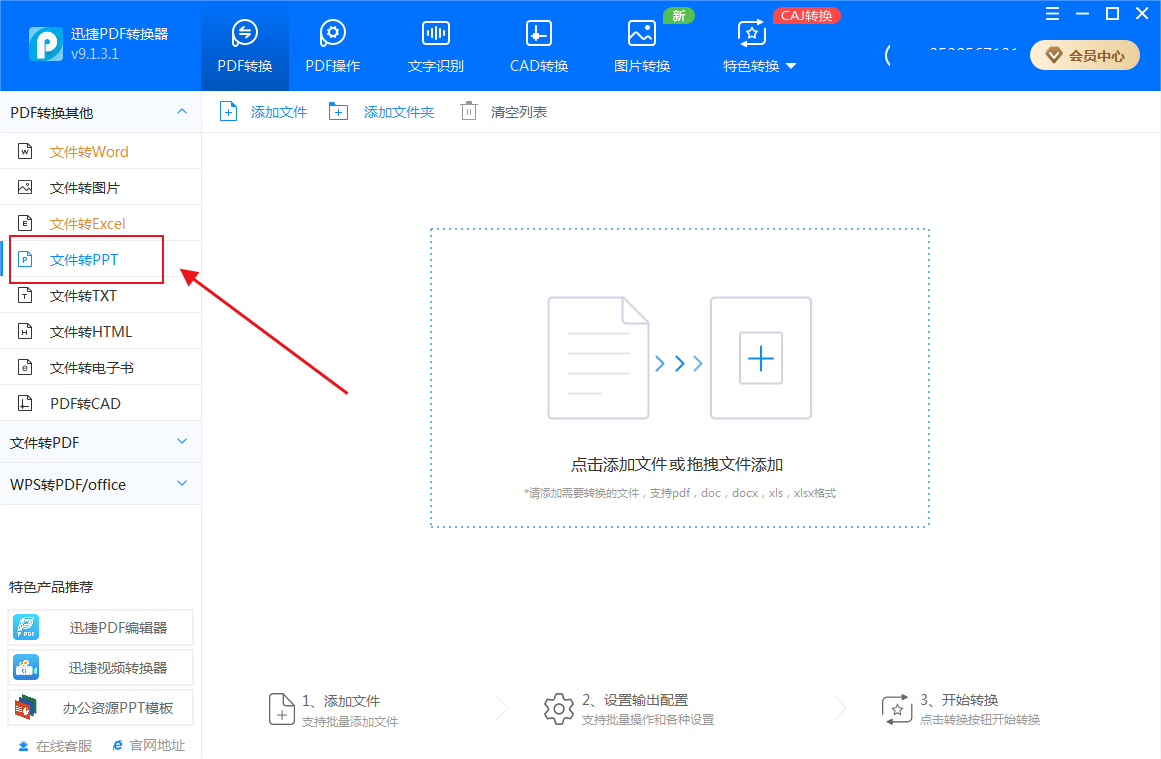Click the CAD icon beside PDF转CAD
The image size is (1161, 759).
(25, 404)
